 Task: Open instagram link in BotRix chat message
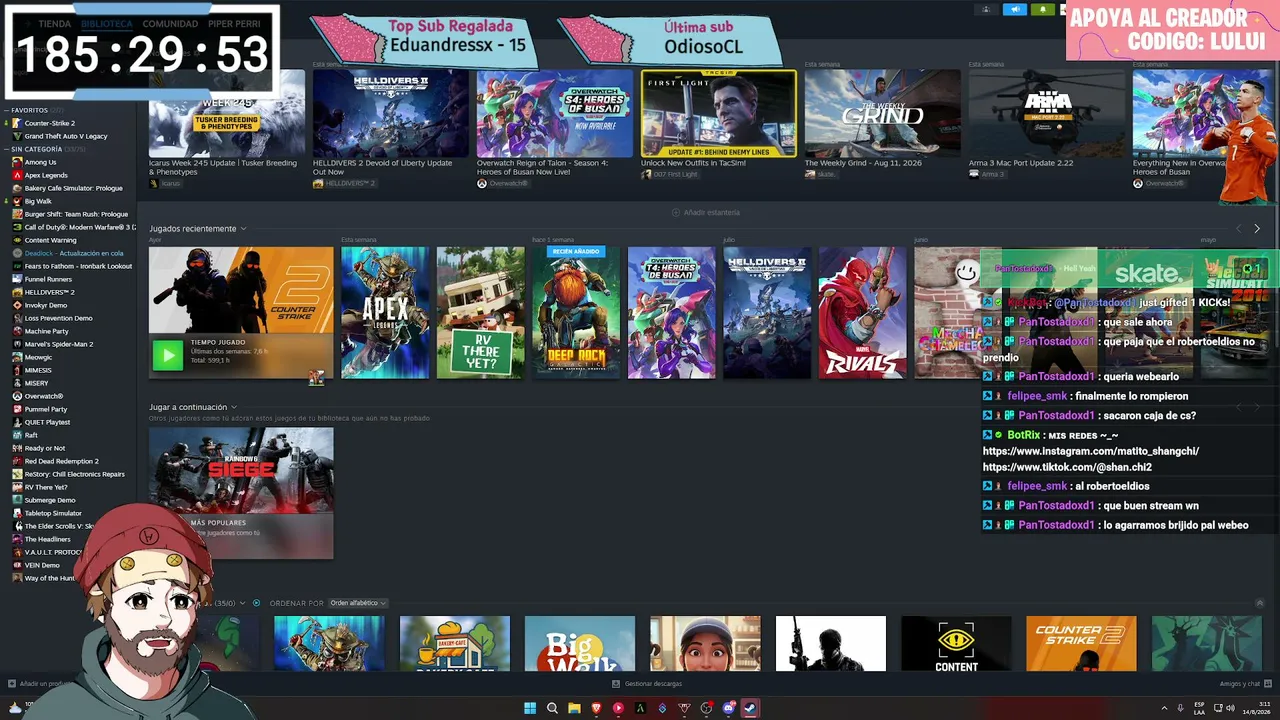[x=1091, y=451]
